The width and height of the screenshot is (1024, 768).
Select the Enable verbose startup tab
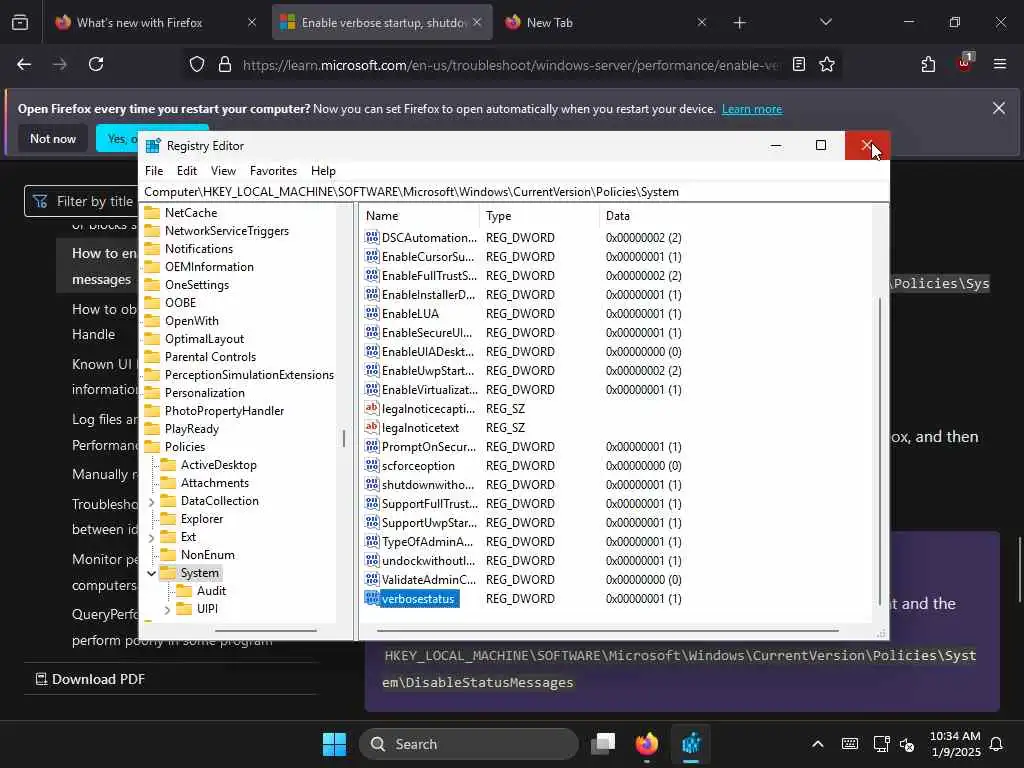click(382, 22)
